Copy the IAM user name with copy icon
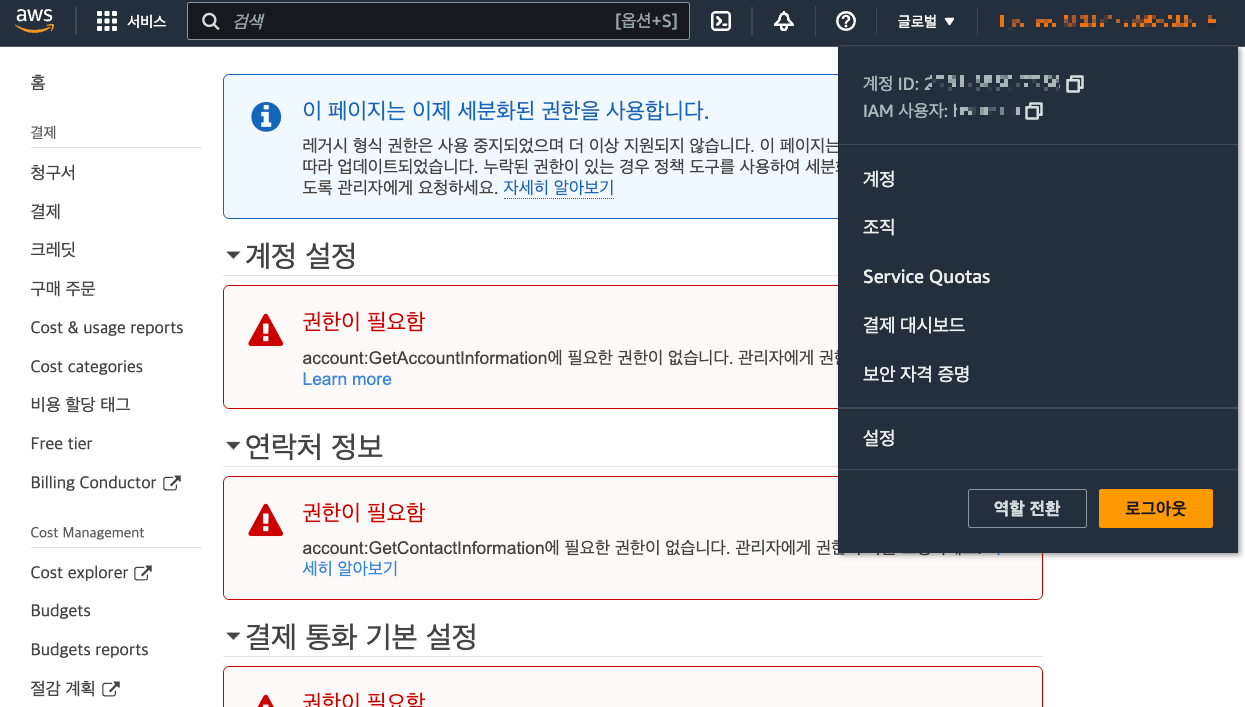Screen dimensions: 1245x707 (x=1034, y=111)
